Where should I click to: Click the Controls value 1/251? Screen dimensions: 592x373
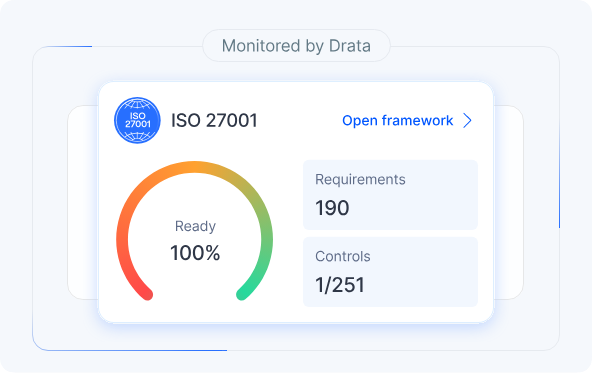pos(340,285)
